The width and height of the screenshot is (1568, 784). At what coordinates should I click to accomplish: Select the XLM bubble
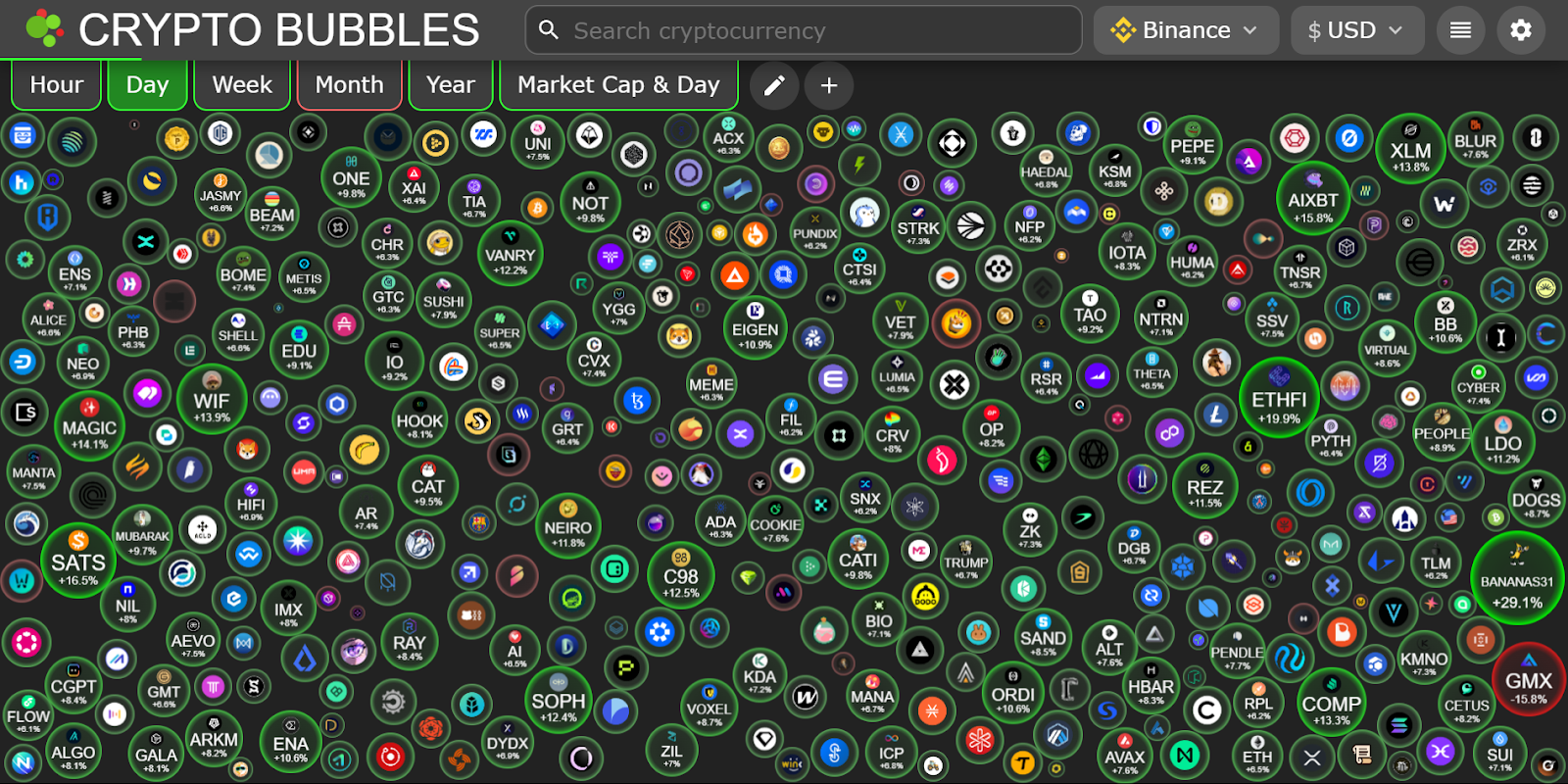pos(1410,150)
